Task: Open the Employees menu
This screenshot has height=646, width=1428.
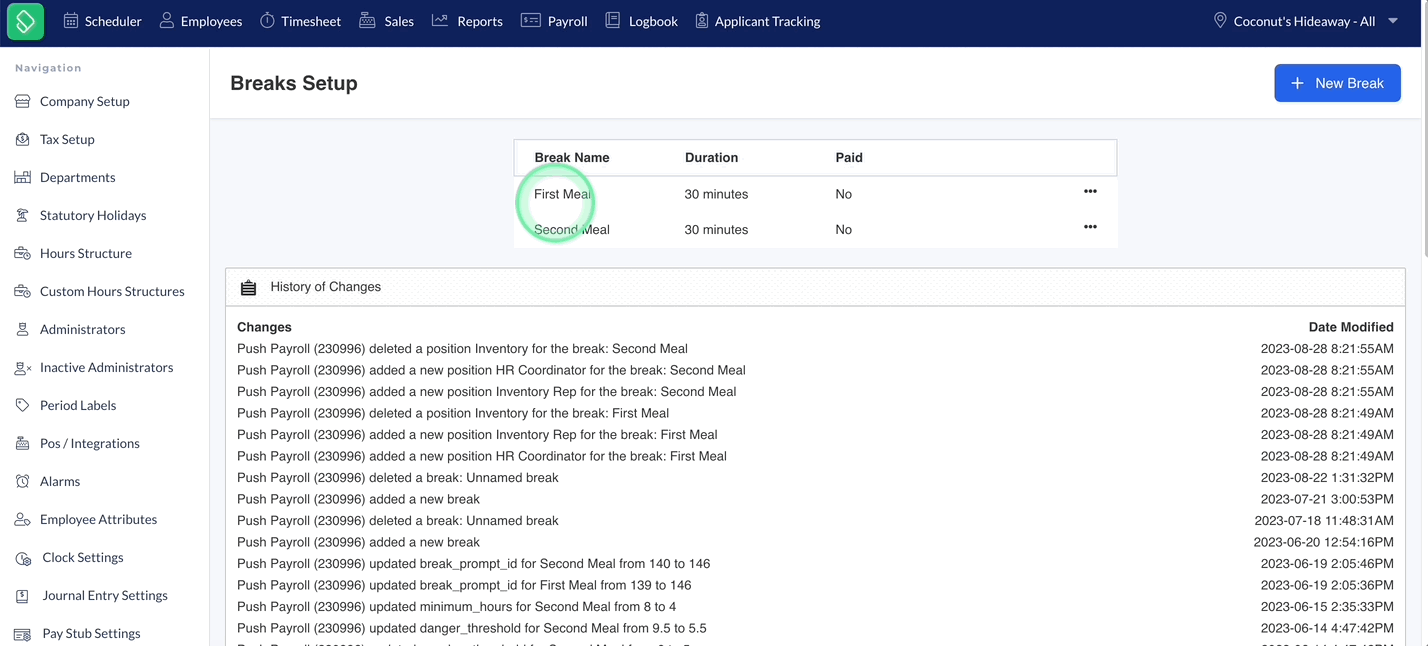Action: (201, 21)
